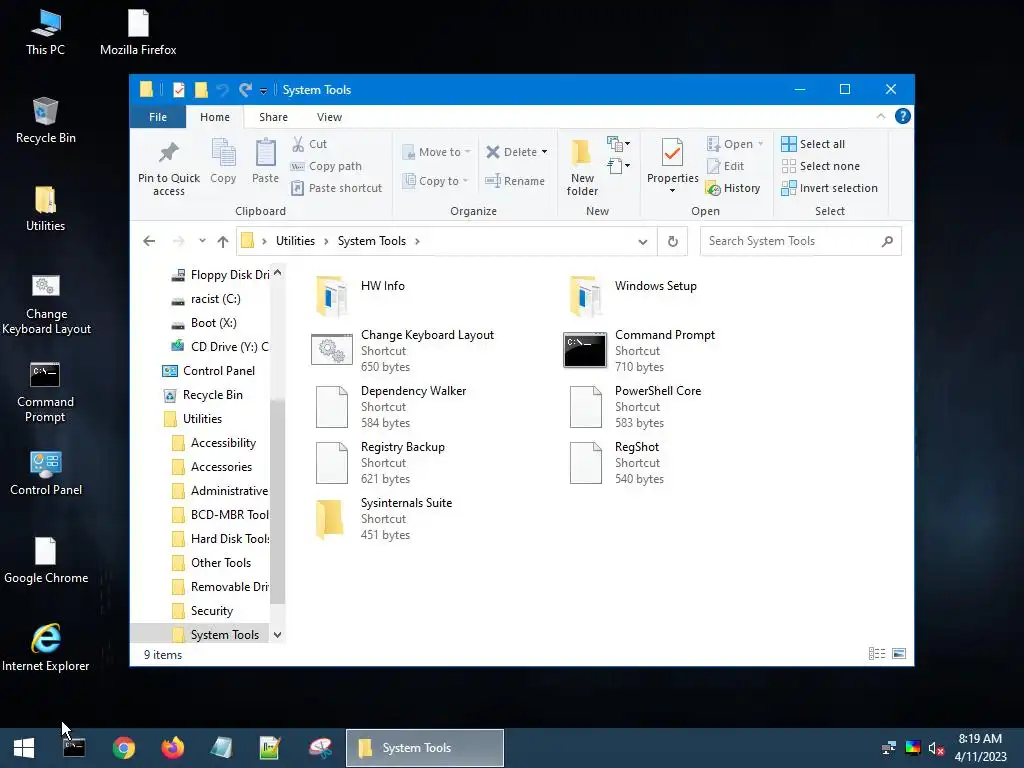Click the Edit ribbon command
This screenshot has height=768, width=1024.
coord(726,166)
